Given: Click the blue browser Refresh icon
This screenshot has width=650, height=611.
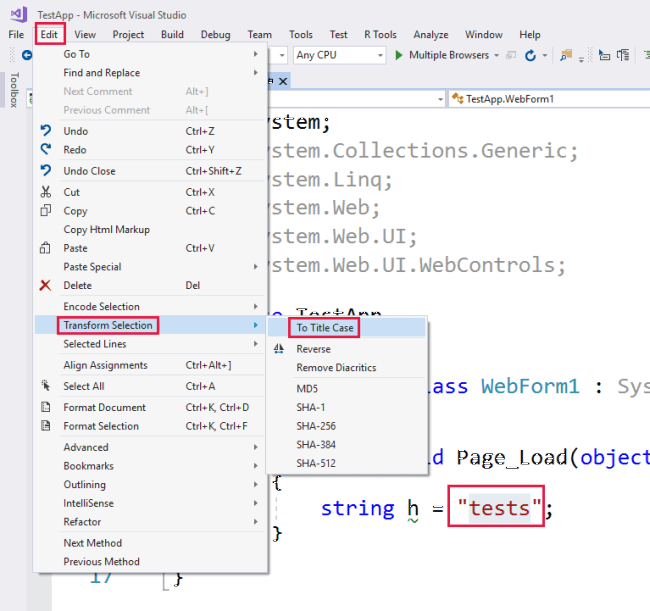Looking at the screenshot, I should [530, 55].
